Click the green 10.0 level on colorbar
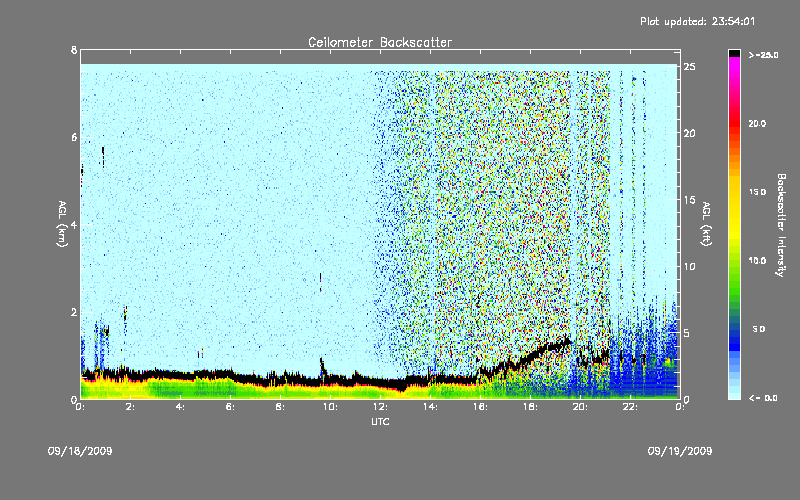Screen dimensions: 800x500 click(734, 261)
